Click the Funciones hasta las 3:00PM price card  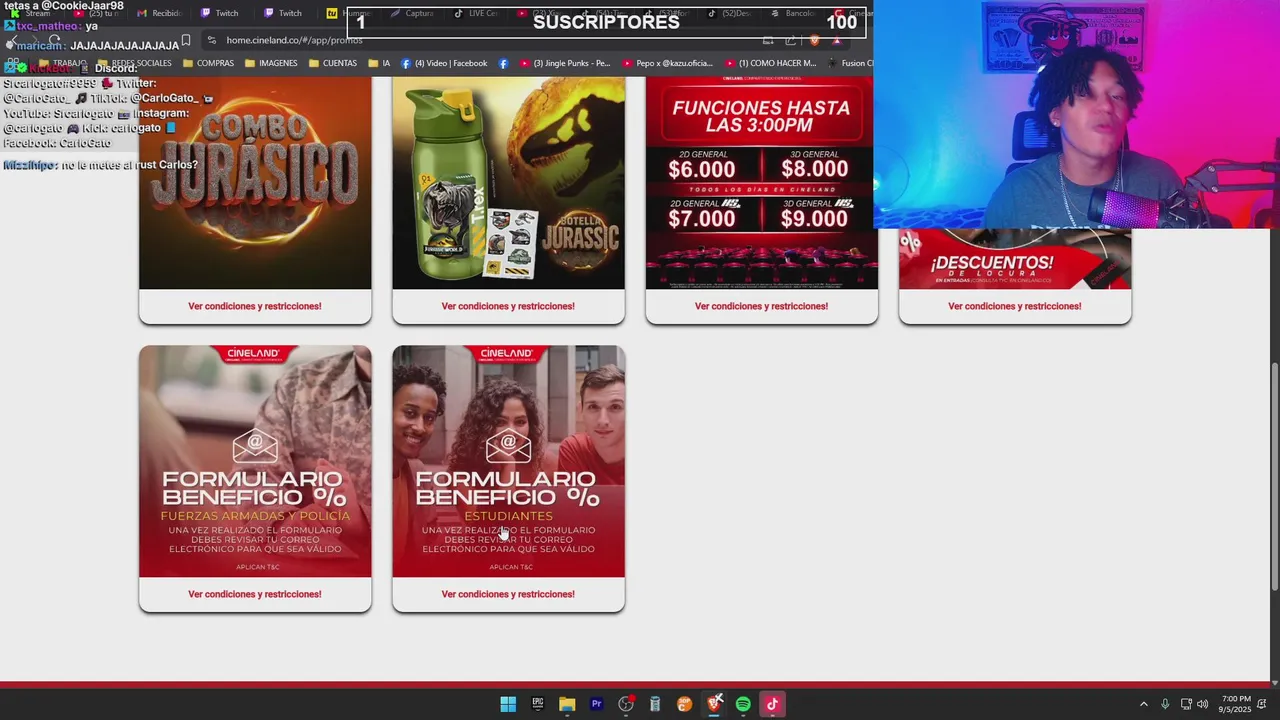761,183
